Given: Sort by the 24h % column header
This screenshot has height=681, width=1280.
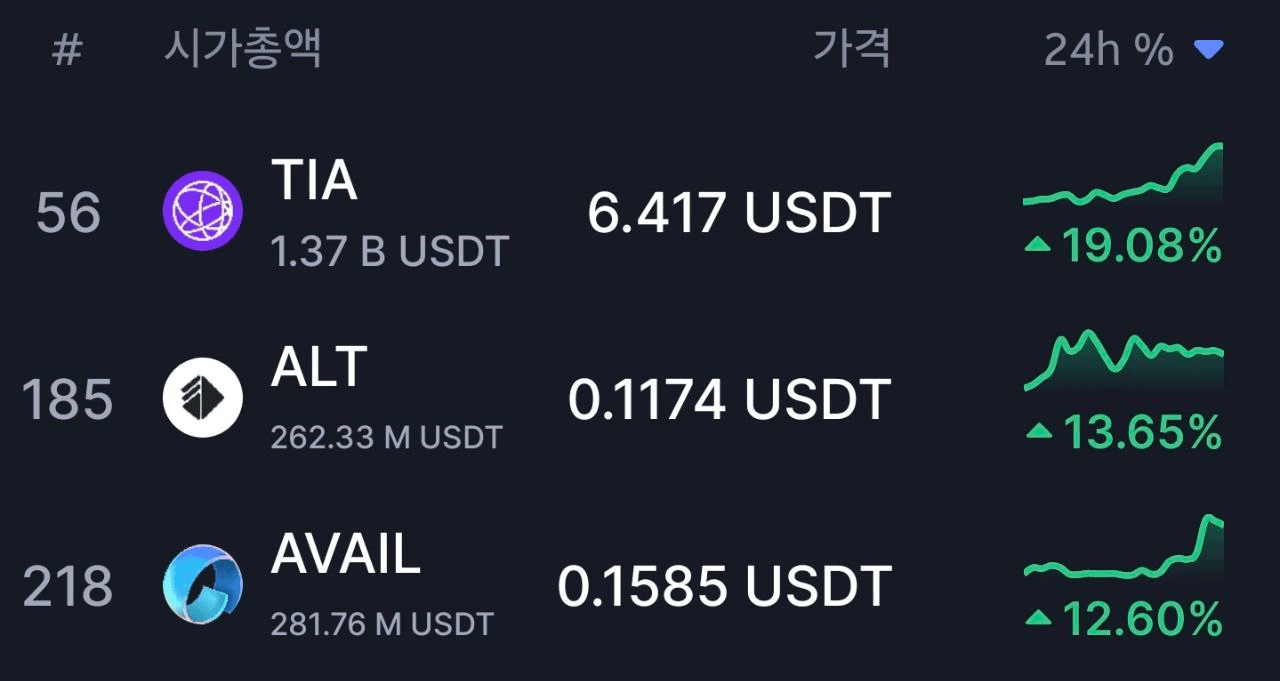Looking at the screenshot, I should coord(1108,49).
